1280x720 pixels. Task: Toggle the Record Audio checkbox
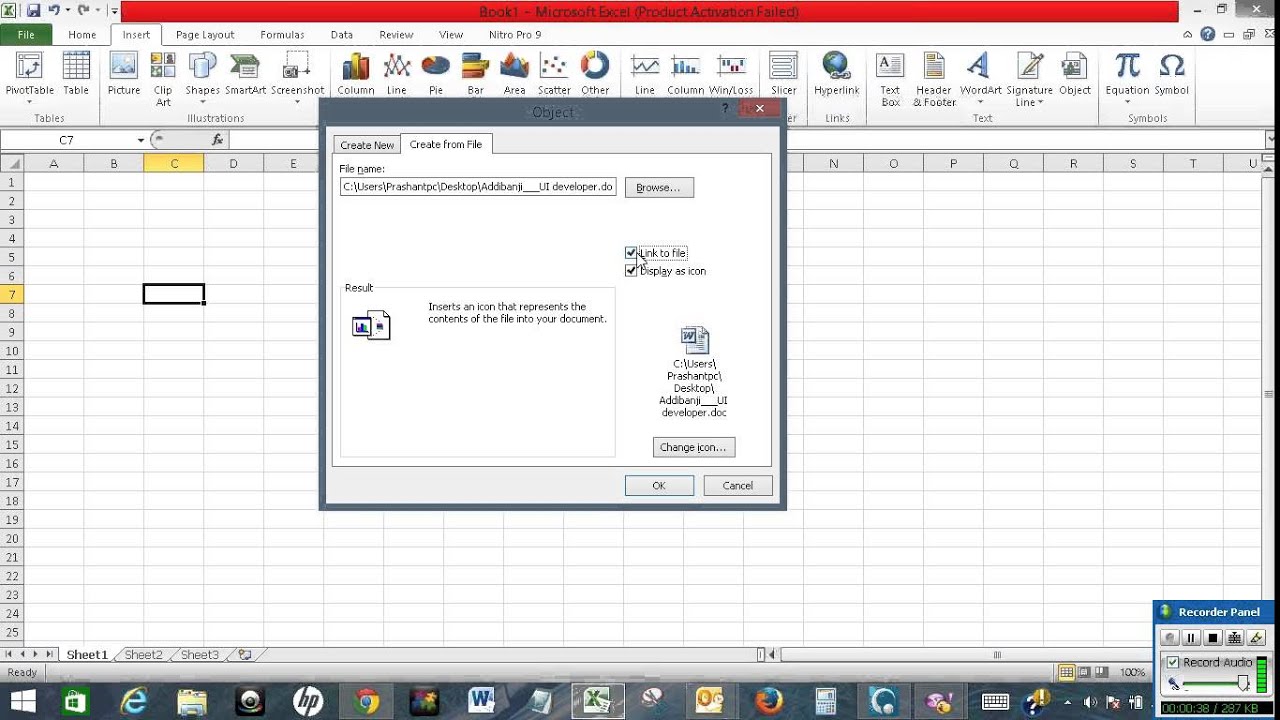(1173, 662)
